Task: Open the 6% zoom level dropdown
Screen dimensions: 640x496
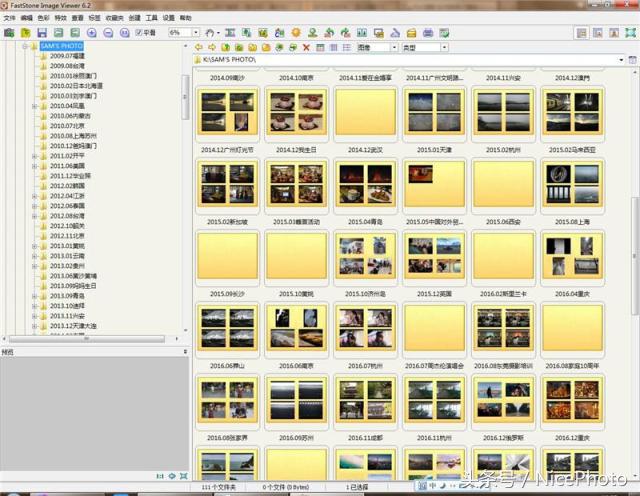Action: tap(194, 33)
